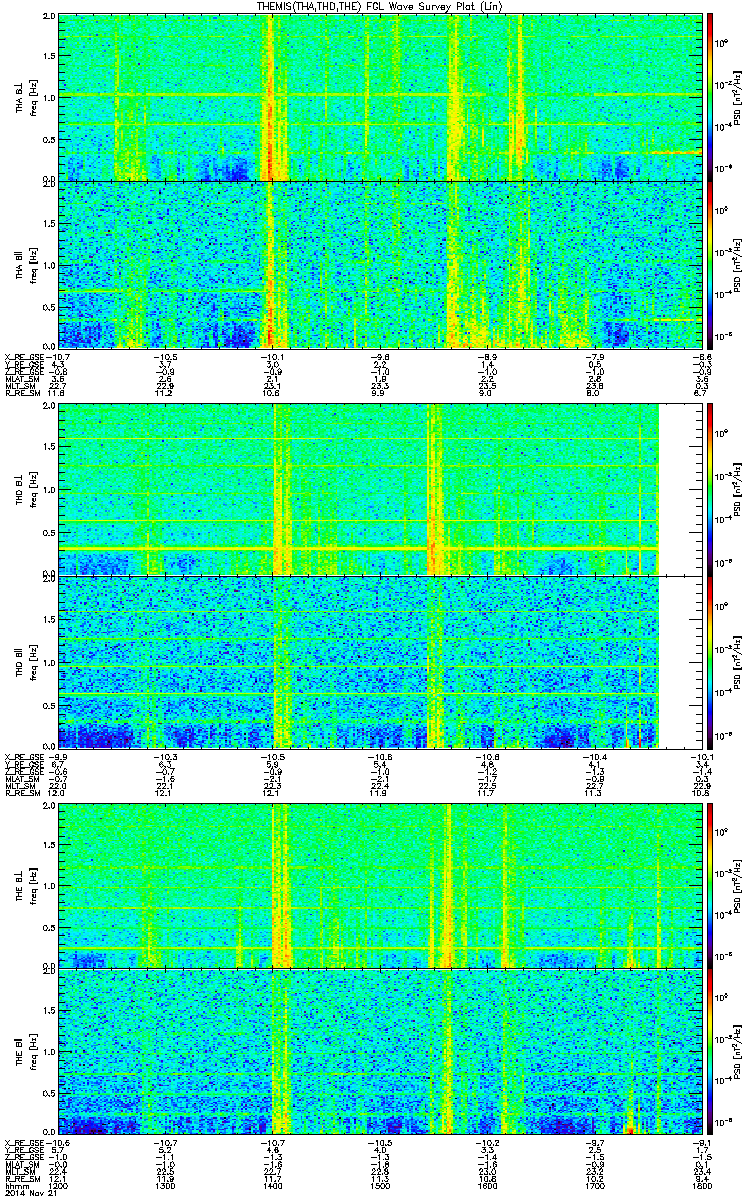Click the PSD [nT²/Hz] label of THA BL
750x1200 pixels.
[737, 98]
